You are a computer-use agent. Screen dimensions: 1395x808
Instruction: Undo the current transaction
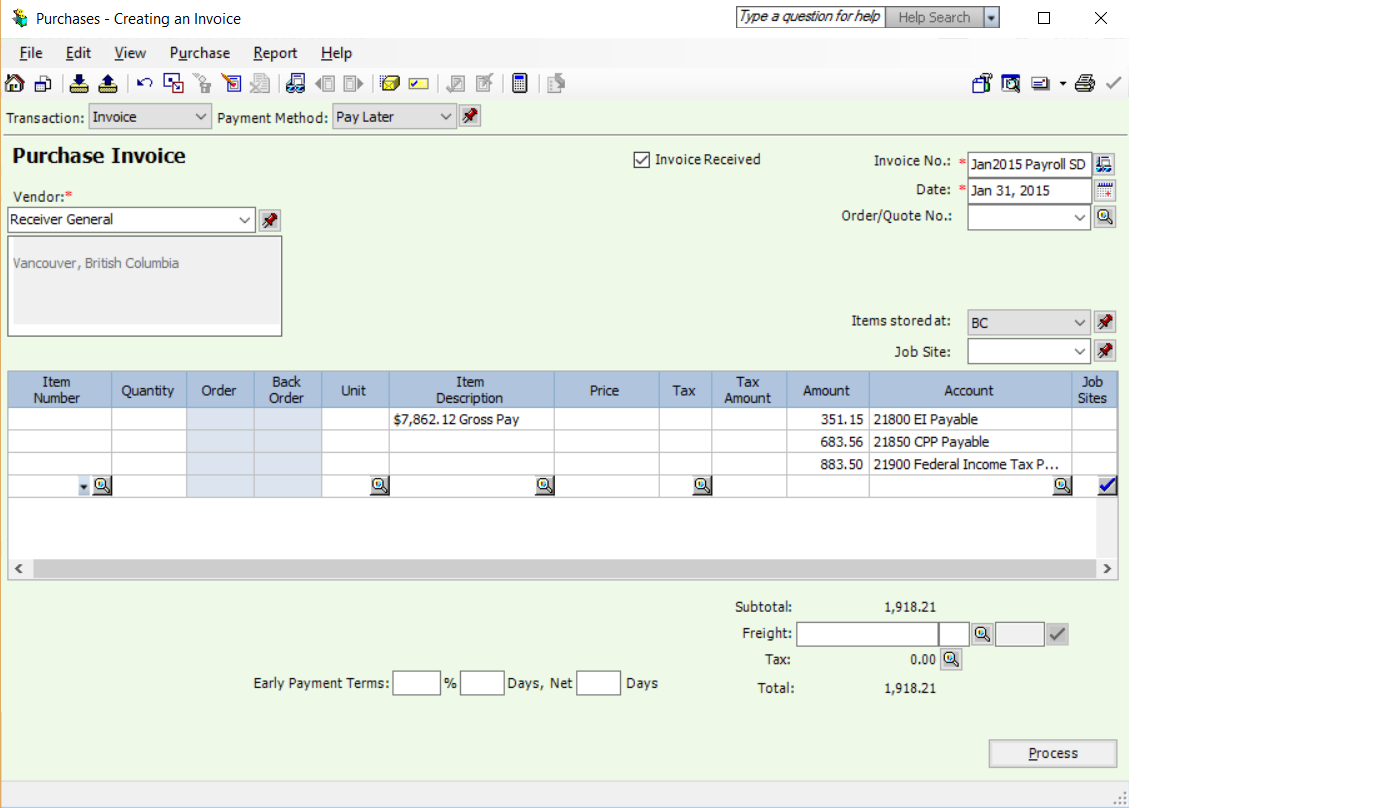click(x=145, y=84)
